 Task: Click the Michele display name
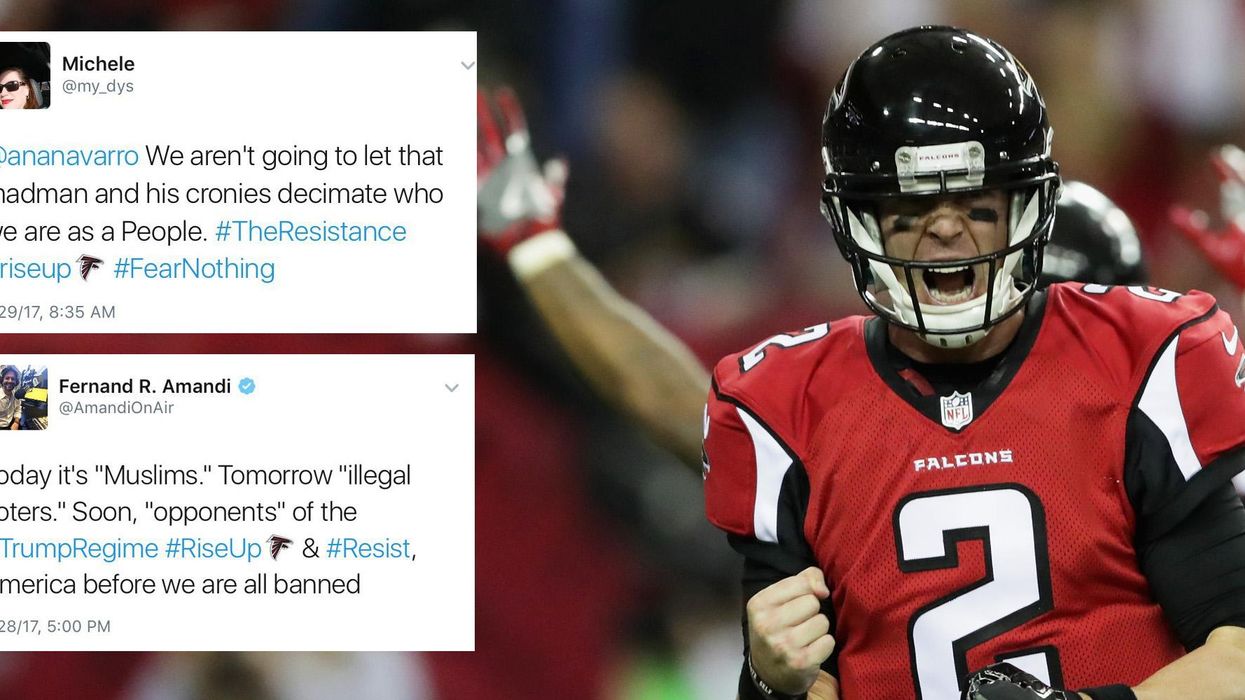[98, 64]
